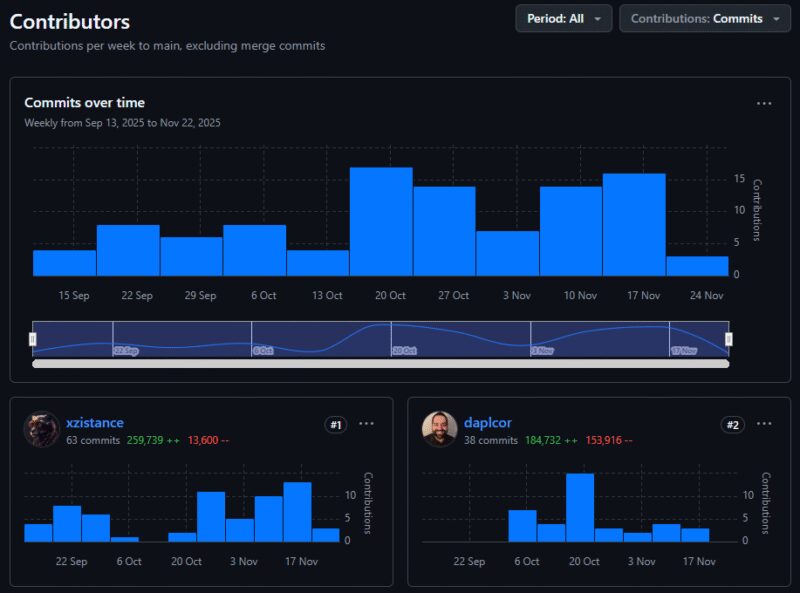
Task: Click the #1 rank badge
Action: click(x=336, y=425)
